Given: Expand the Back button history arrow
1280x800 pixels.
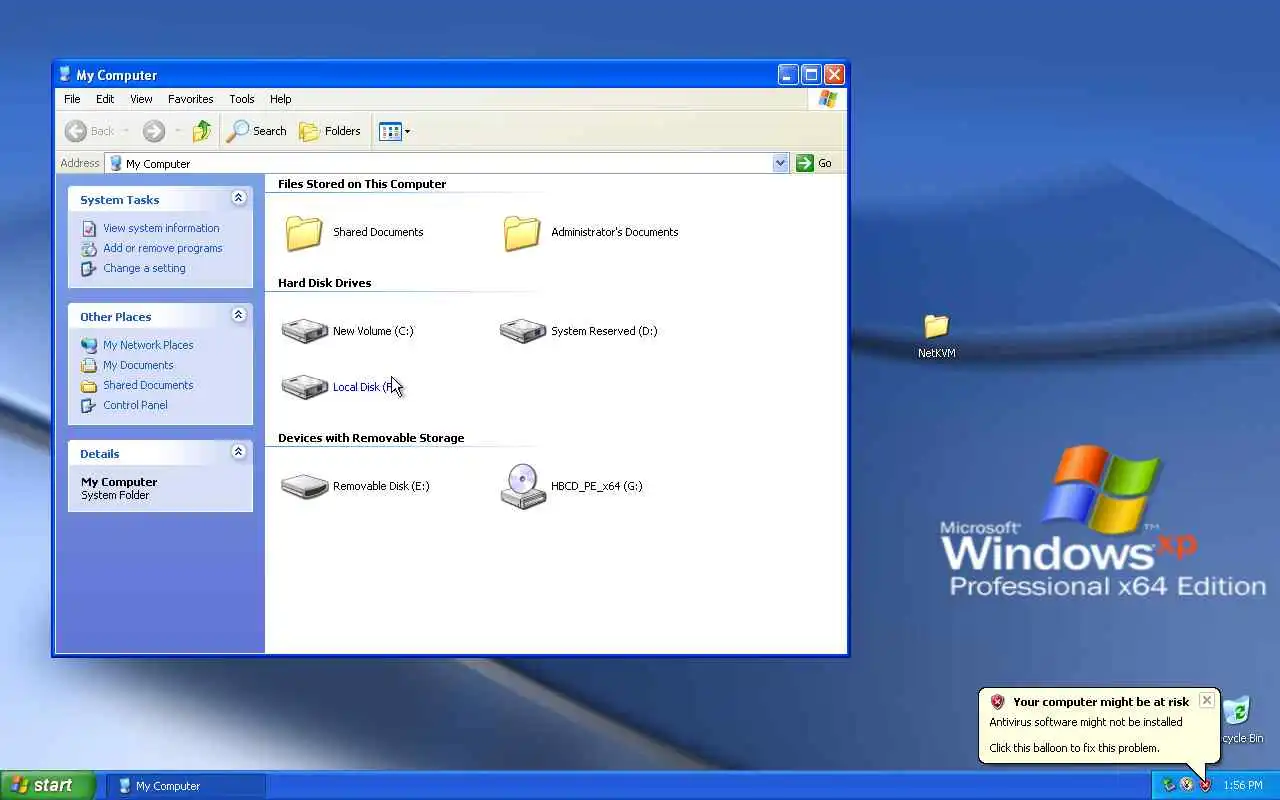Looking at the screenshot, I should pos(127,131).
